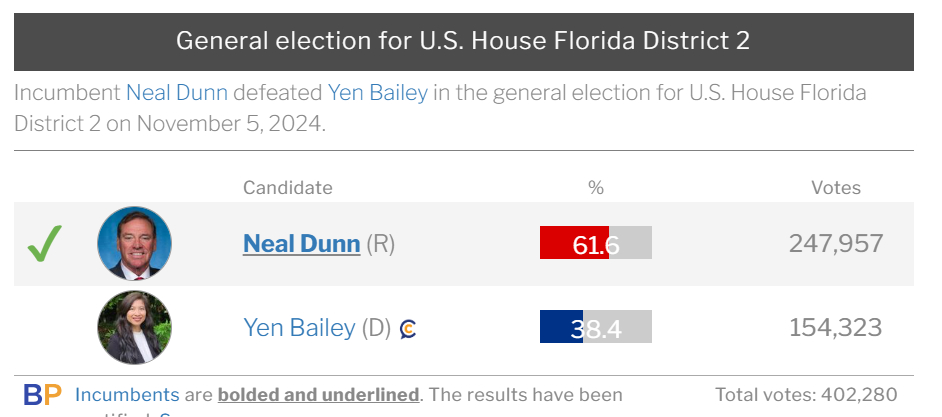Click the % column heading
This screenshot has height=417, width=942.
tap(596, 187)
